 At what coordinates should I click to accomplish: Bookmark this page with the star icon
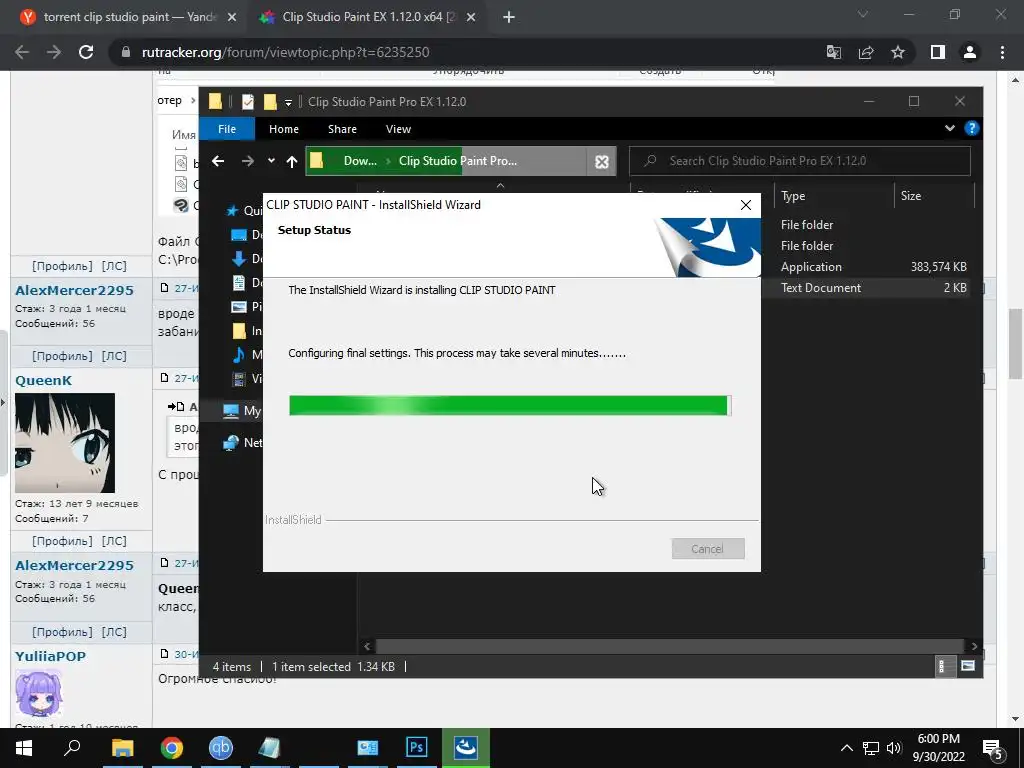pos(898,52)
